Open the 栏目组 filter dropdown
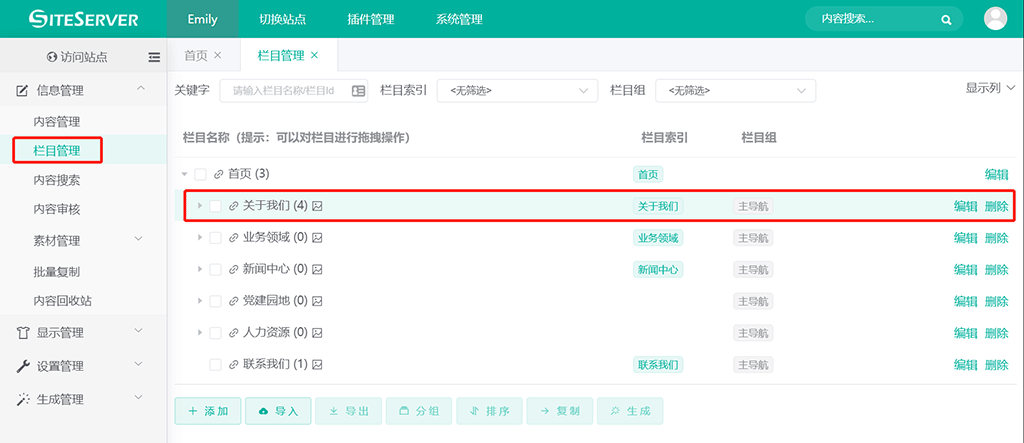Image resolution: width=1024 pixels, height=443 pixels. click(735, 91)
